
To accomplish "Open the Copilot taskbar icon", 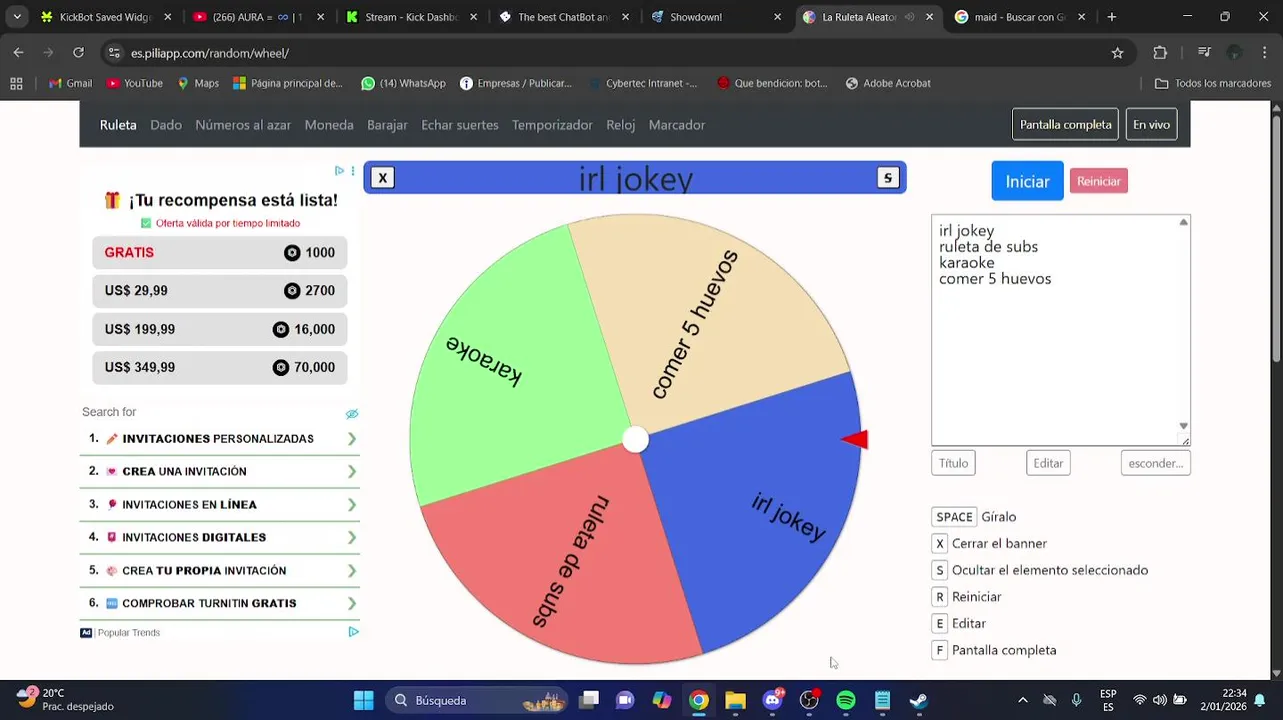I will 662,700.
